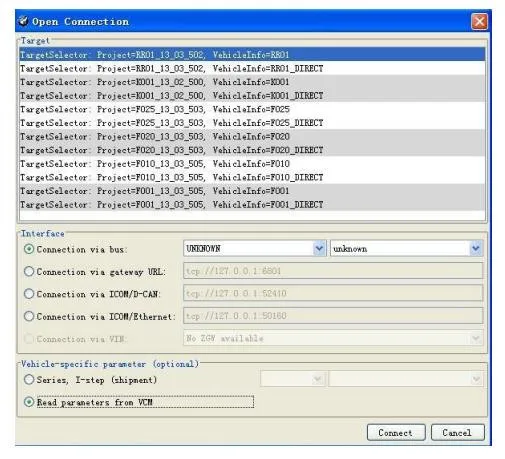Viewport: 505px width, 459px height.
Task: Choose target F010_13_03_505 VehicleInfo=F010_DIRECT
Action: [252, 177]
